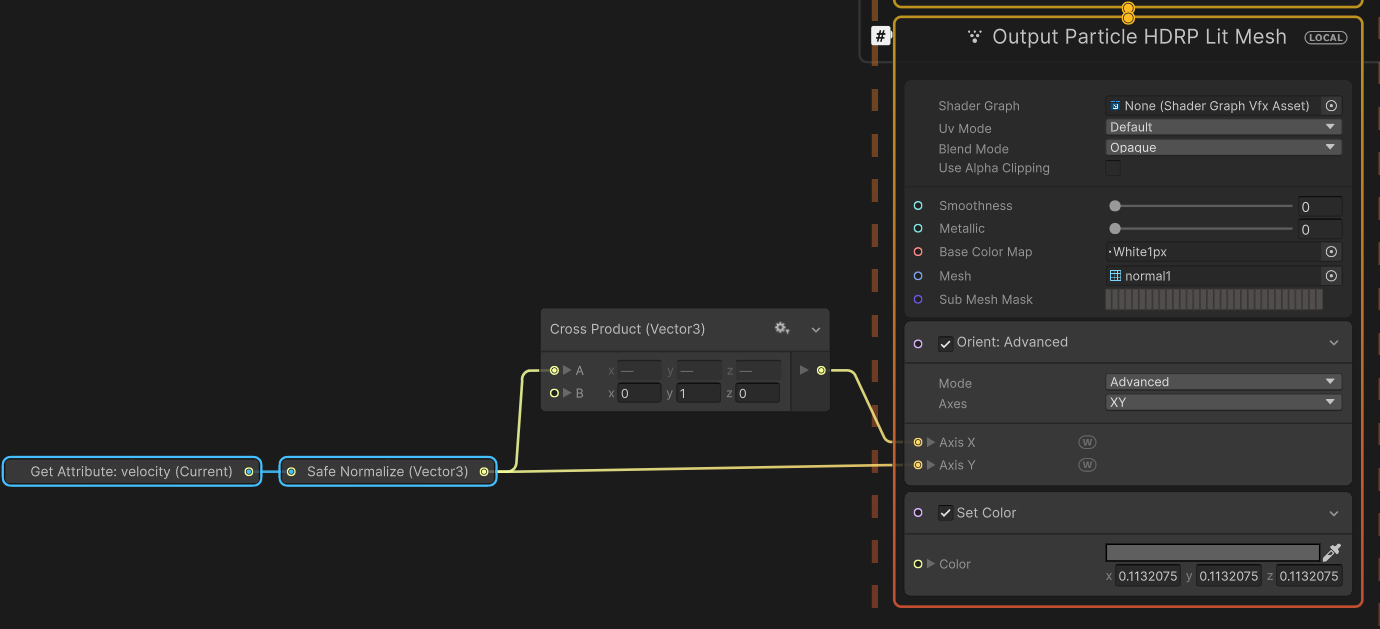Open the Base Color Map object picker
The height and width of the screenshot is (629, 1380).
(x=1331, y=252)
